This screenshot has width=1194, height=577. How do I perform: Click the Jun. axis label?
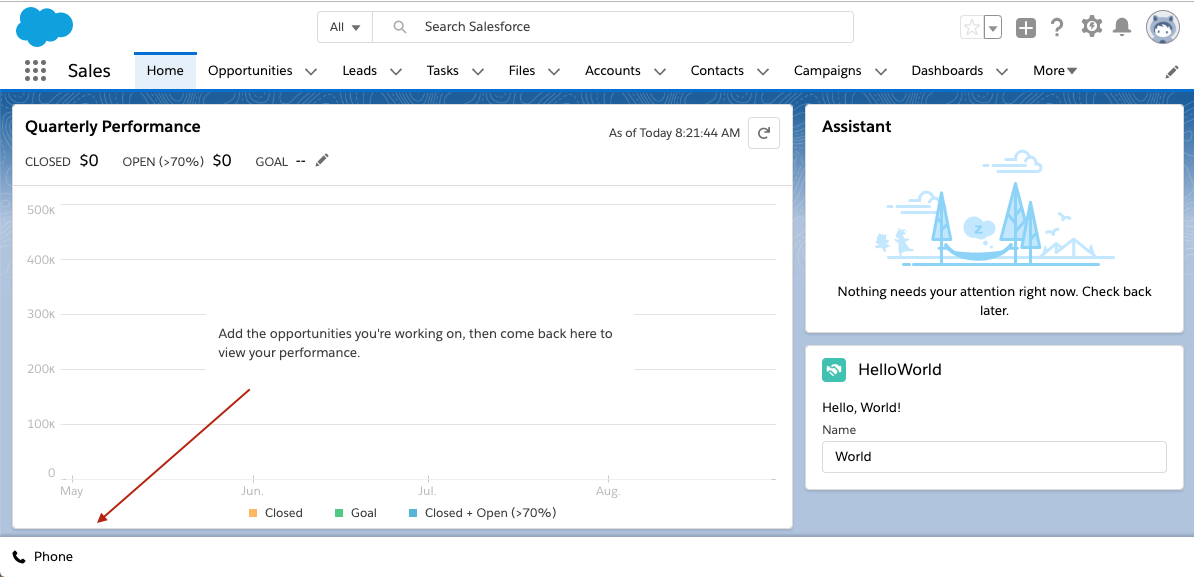pyautogui.click(x=253, y=491)
